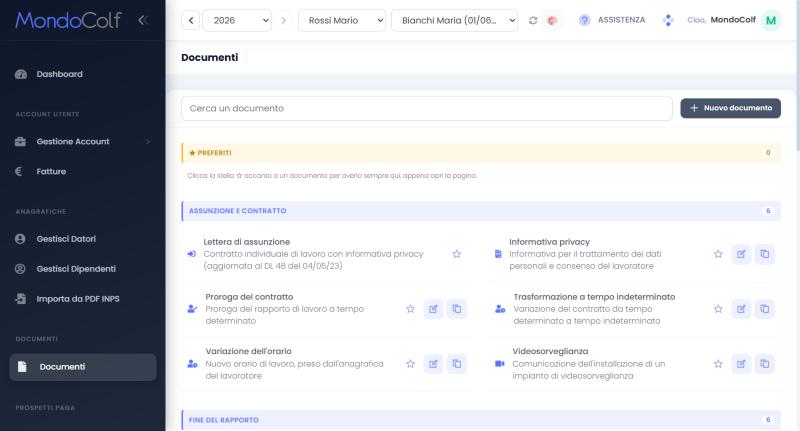Toggle the PREFERITI section header

click(x=481, y=153)
